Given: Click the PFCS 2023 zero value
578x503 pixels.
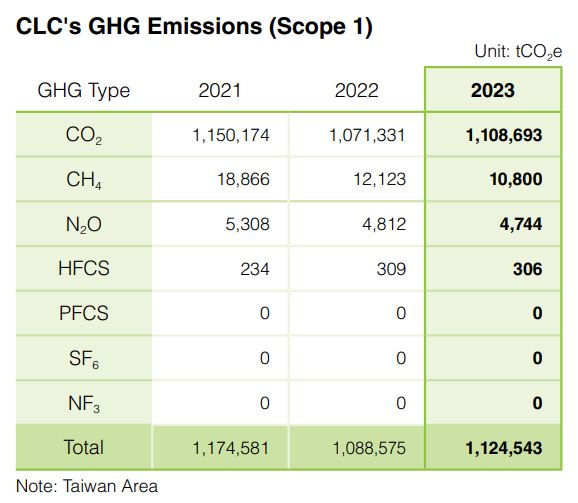Looking at the screenshot, I should pos(537,313).
